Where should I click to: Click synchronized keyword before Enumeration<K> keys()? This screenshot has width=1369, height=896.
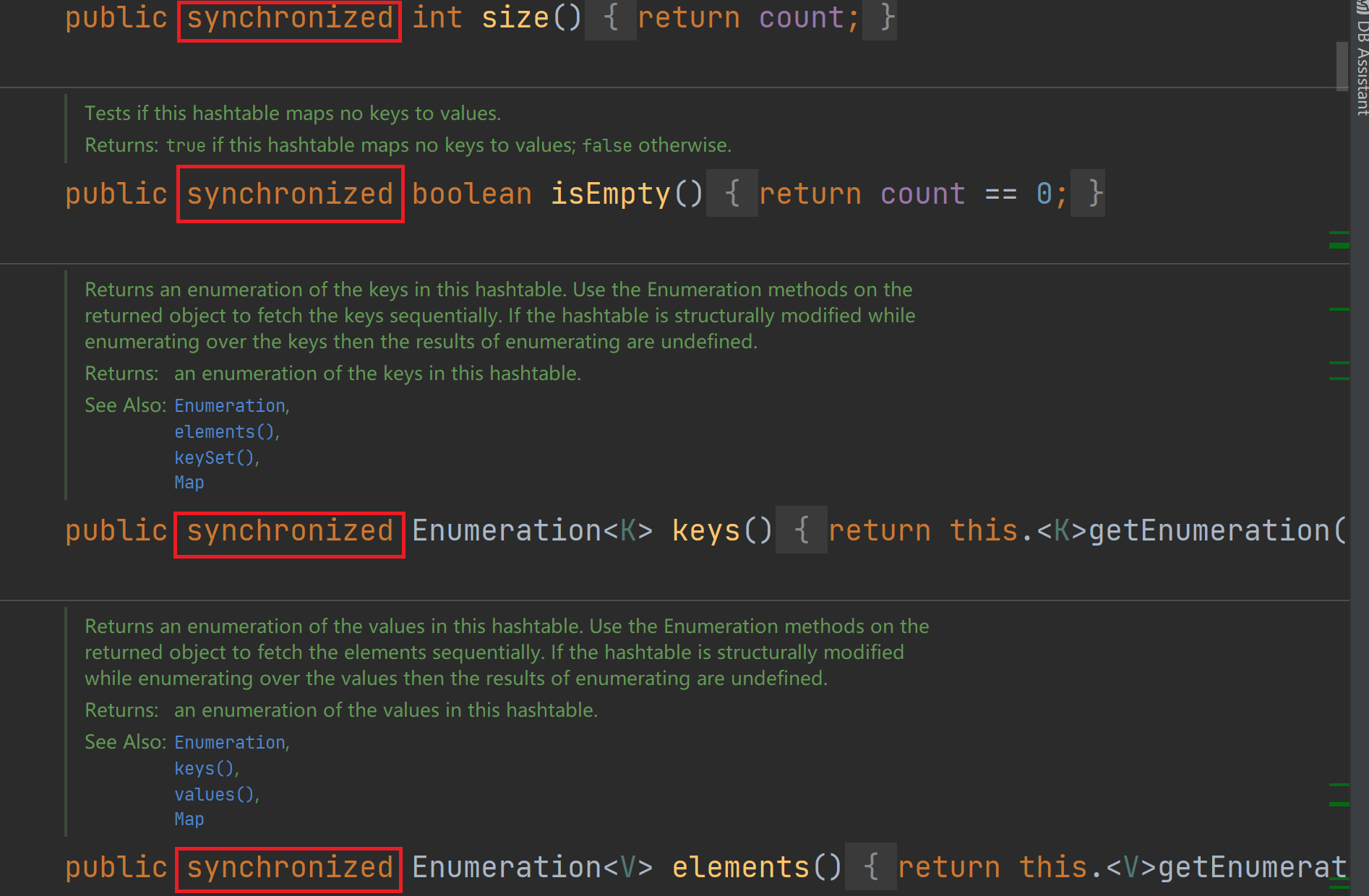click(290, 530)
